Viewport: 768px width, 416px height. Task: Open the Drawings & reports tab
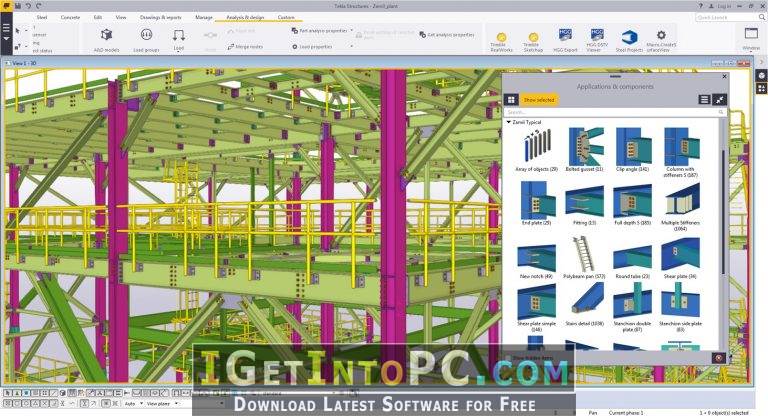162,17
